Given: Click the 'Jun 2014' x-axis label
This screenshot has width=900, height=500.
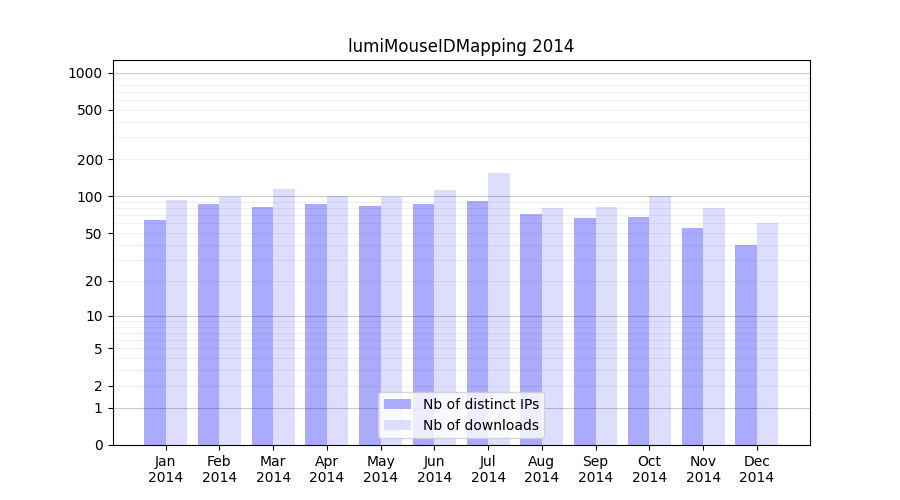Looking at the screenshot, I should [x=434, y=469].
